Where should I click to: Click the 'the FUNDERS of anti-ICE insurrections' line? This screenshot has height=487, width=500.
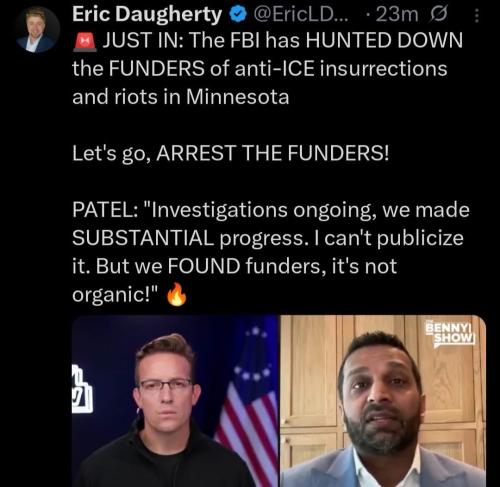tap(260, 69)
